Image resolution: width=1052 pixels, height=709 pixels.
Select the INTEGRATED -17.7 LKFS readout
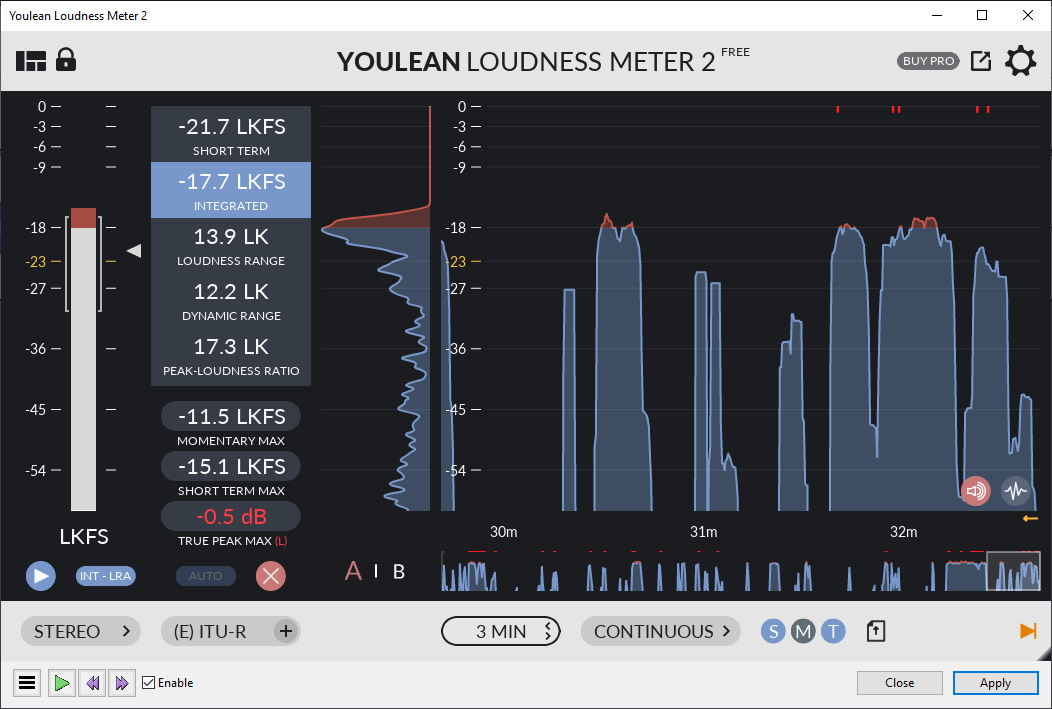click(231, 190)
